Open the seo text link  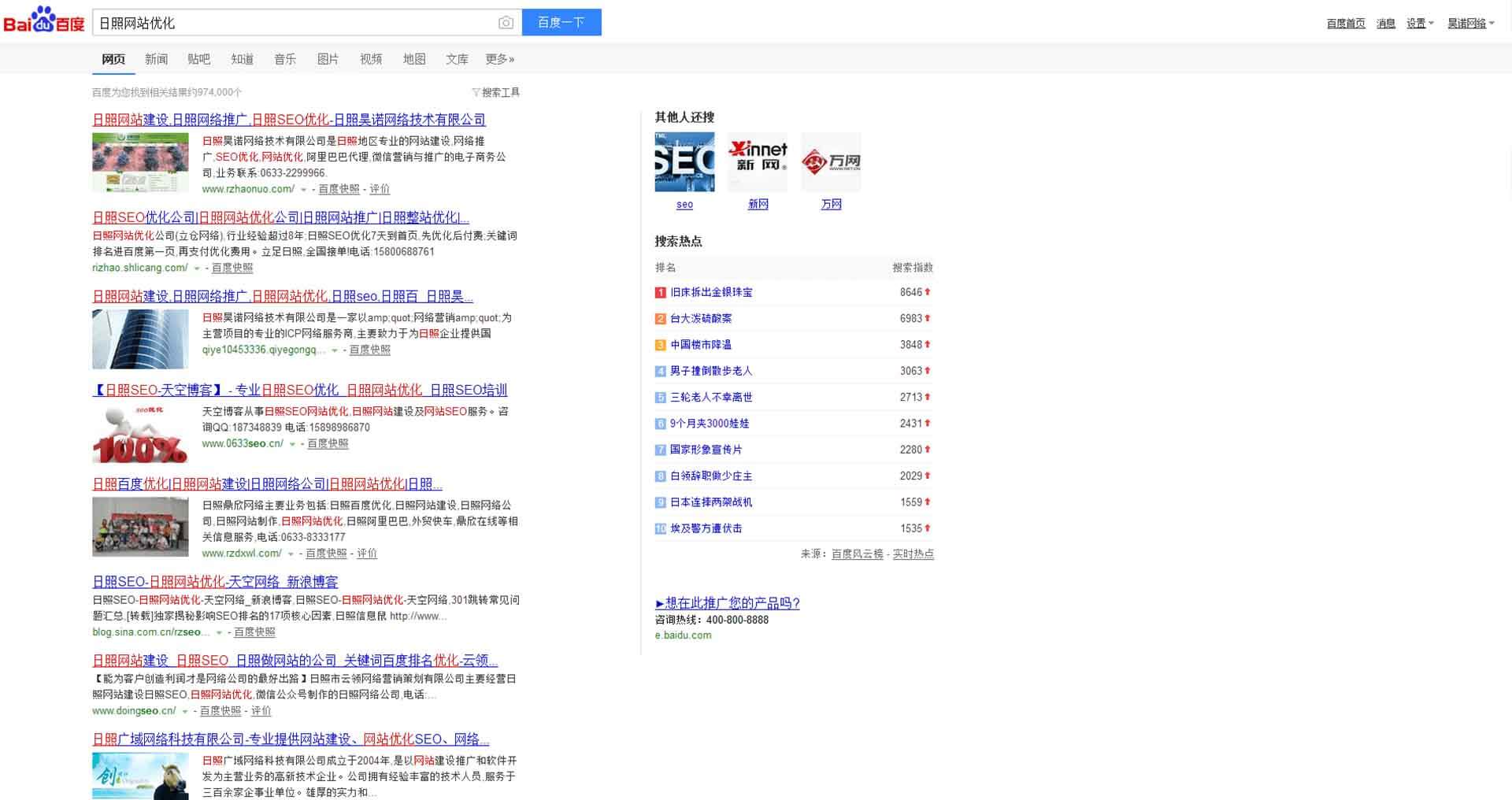[684, 204]
